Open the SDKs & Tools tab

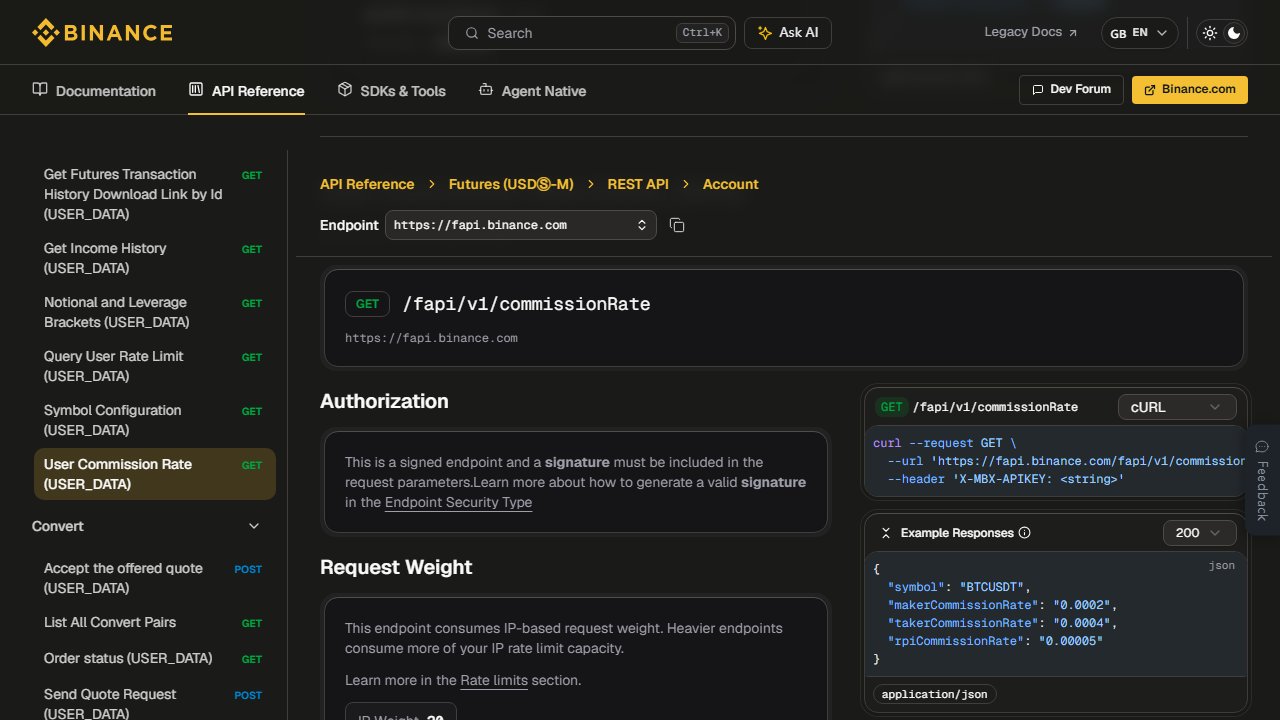[x=391, y=91]
